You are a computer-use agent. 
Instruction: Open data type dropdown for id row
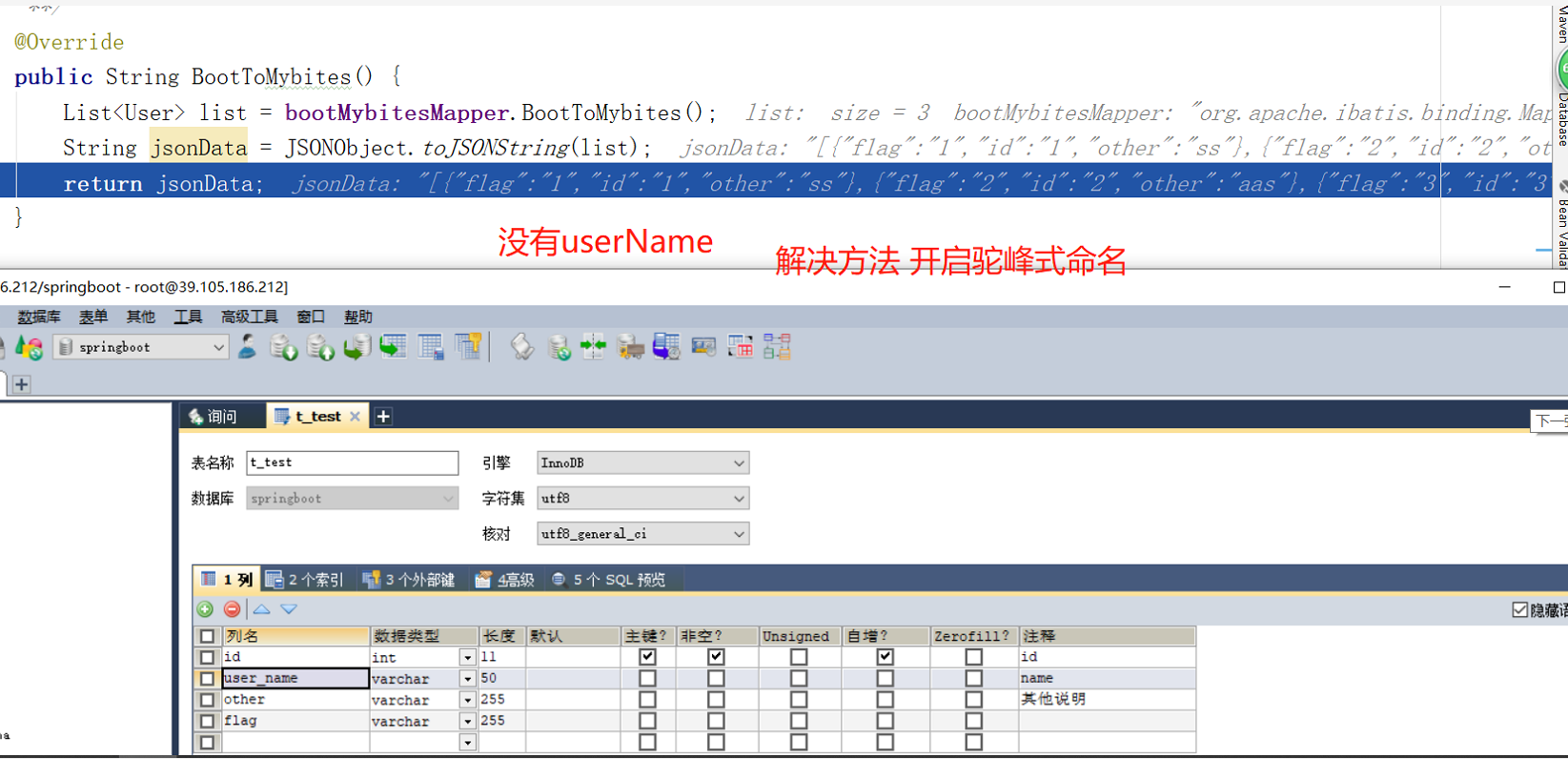[x=467, y=657]
